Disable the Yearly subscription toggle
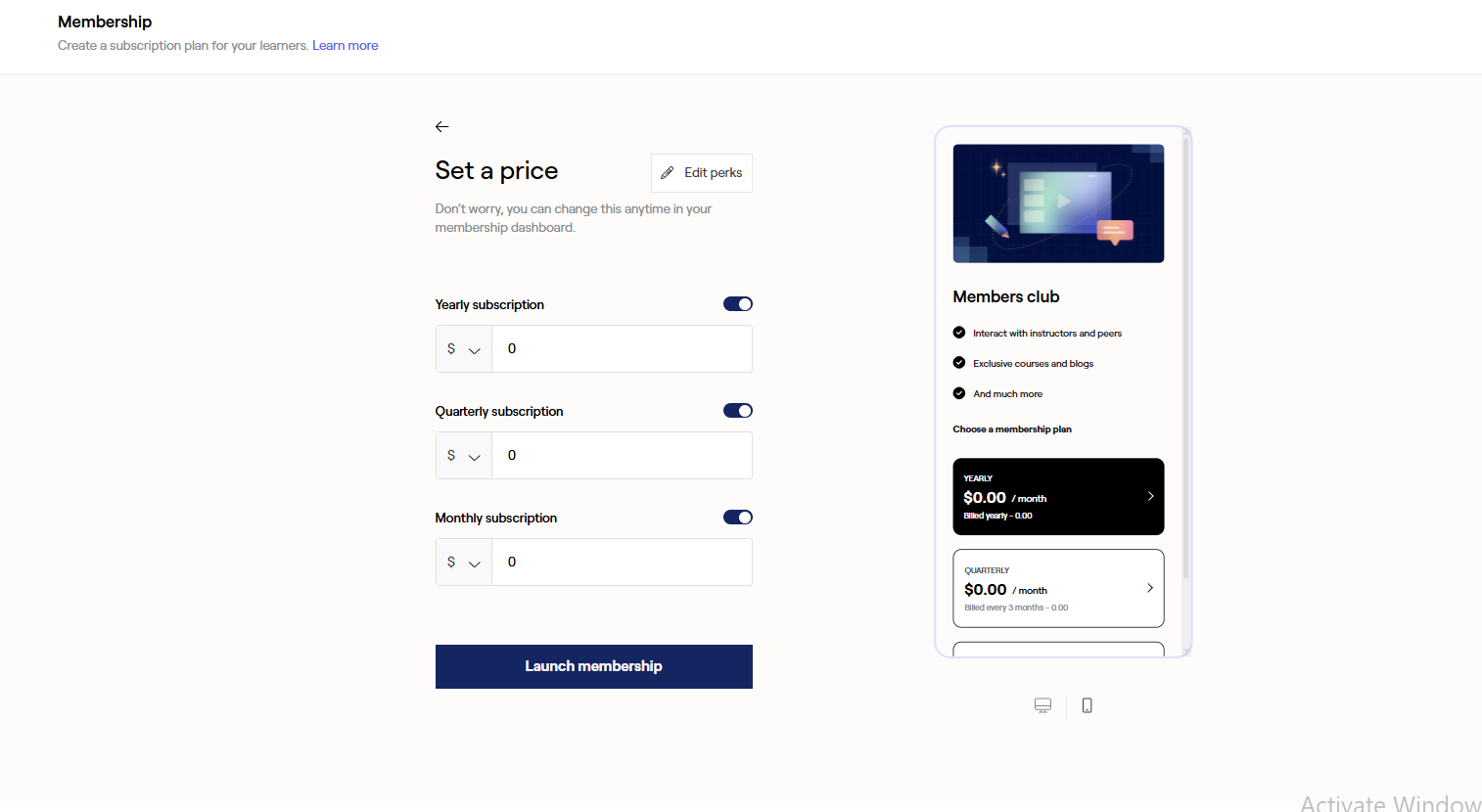The height and width of the screenshot is (812, 1482). (738, 304)
